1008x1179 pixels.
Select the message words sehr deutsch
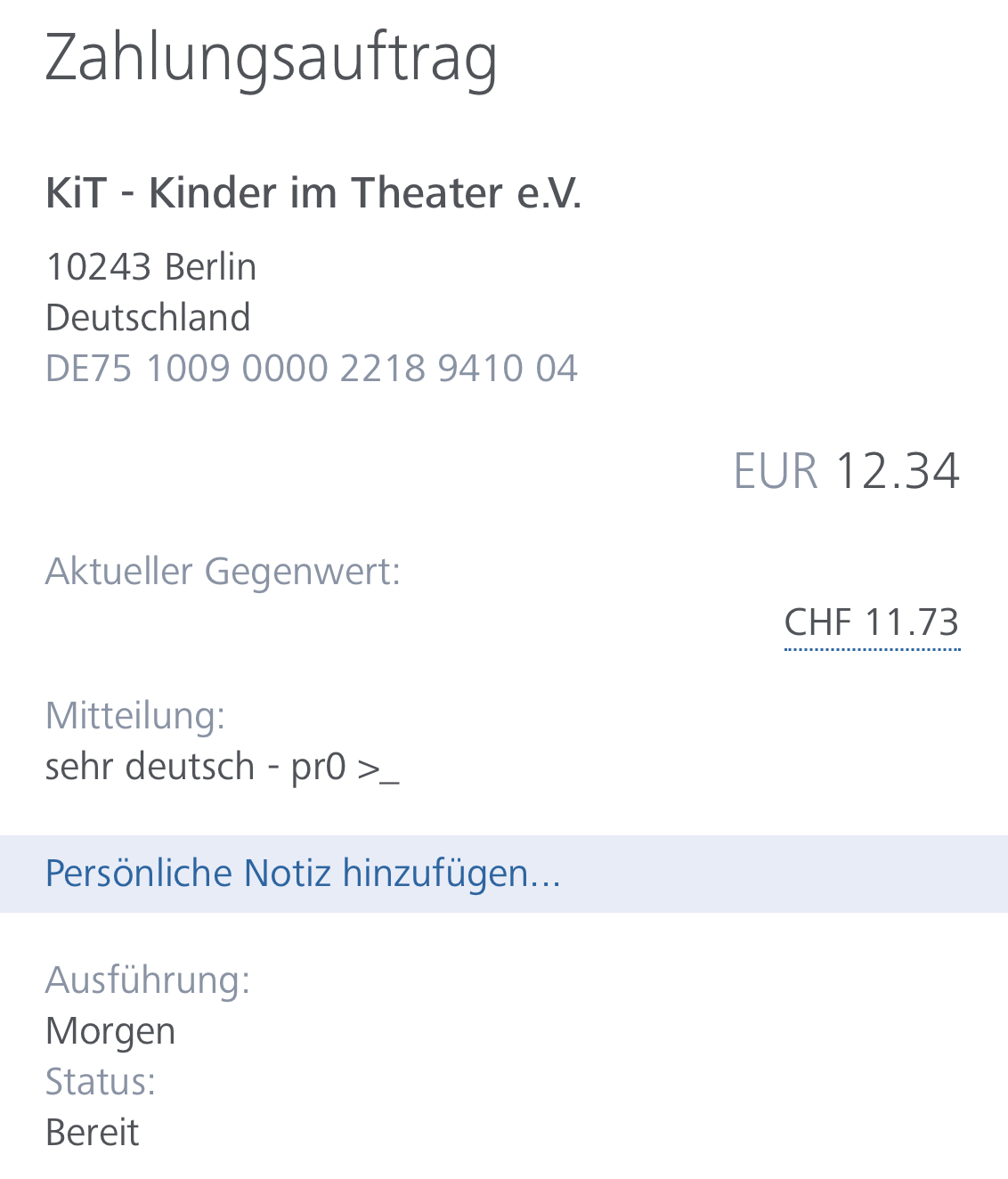click(150, 767)
